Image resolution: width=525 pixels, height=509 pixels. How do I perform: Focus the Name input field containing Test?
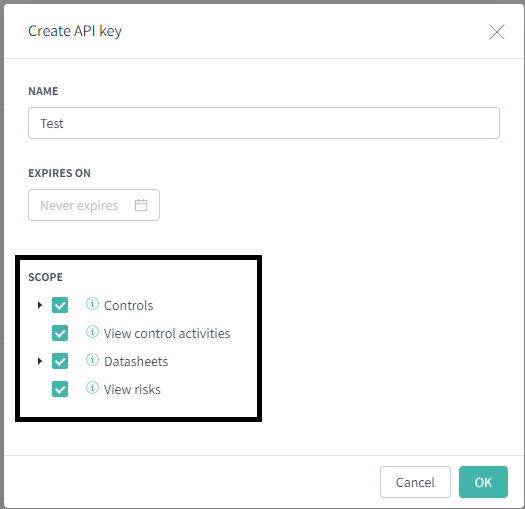pyautogui.click(x=264, y=123)
